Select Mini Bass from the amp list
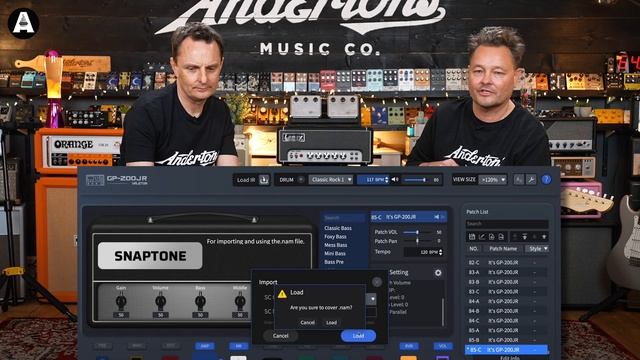 335,253
